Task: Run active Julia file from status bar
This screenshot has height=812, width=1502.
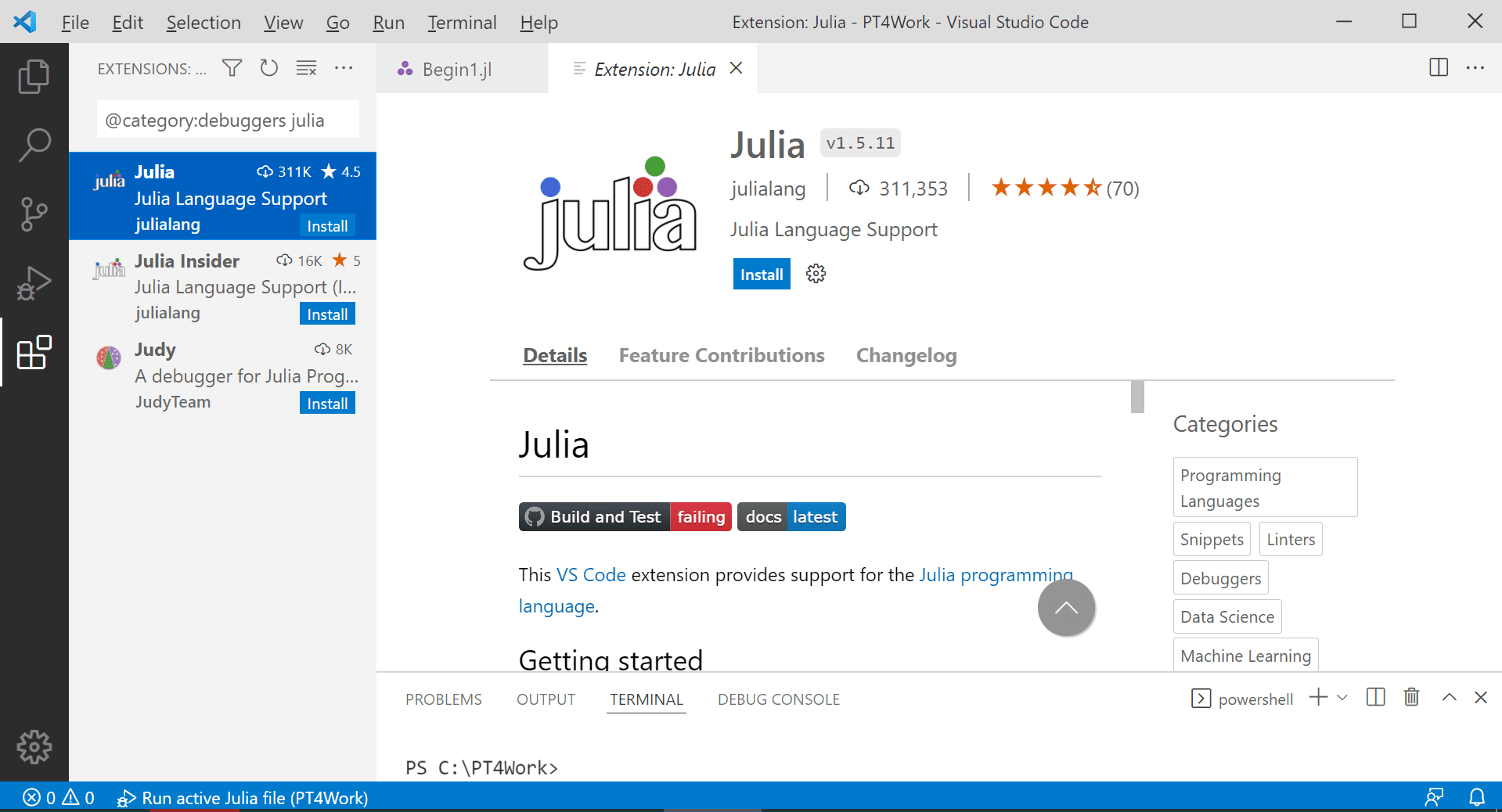Action: 243,797
